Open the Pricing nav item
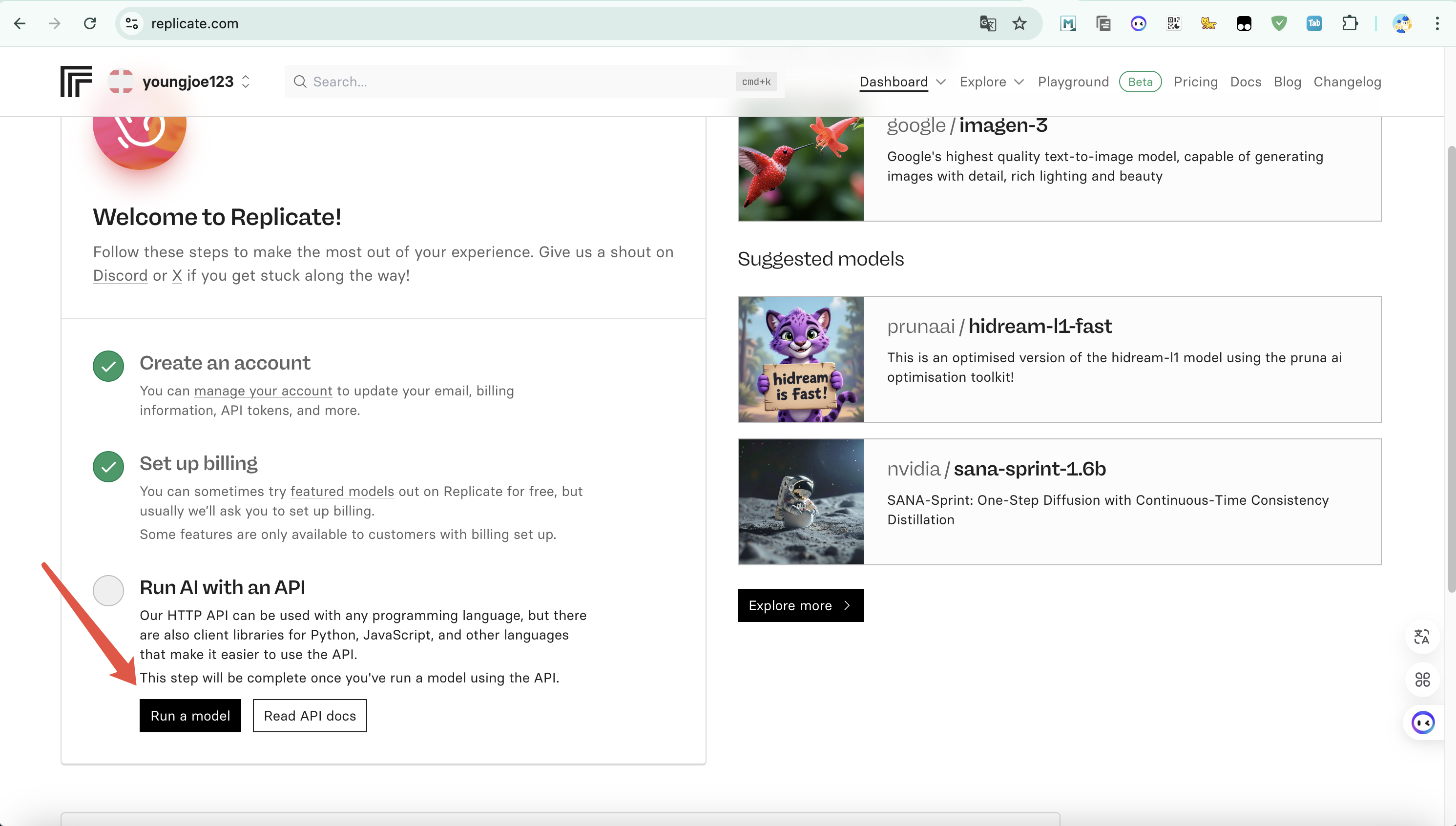 pos(1196,82)
